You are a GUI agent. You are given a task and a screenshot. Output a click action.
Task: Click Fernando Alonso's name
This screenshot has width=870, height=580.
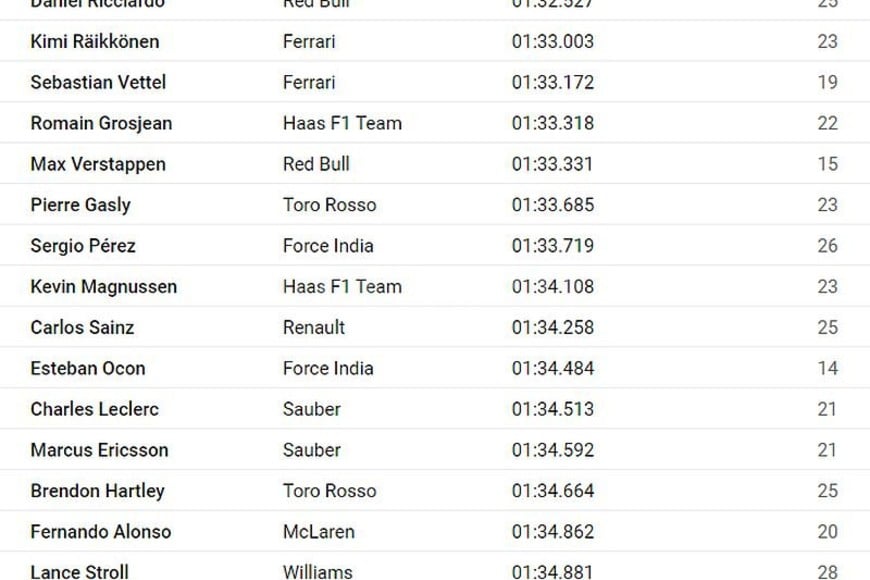click(101, 532)
